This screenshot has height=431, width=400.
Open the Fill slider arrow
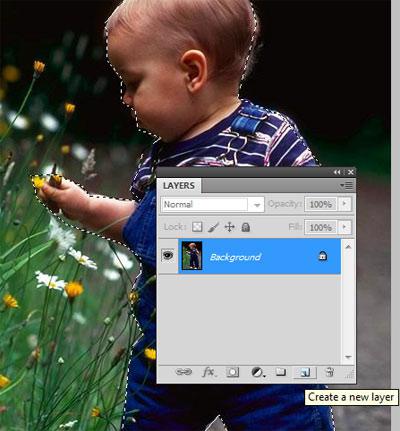point(345,227)
